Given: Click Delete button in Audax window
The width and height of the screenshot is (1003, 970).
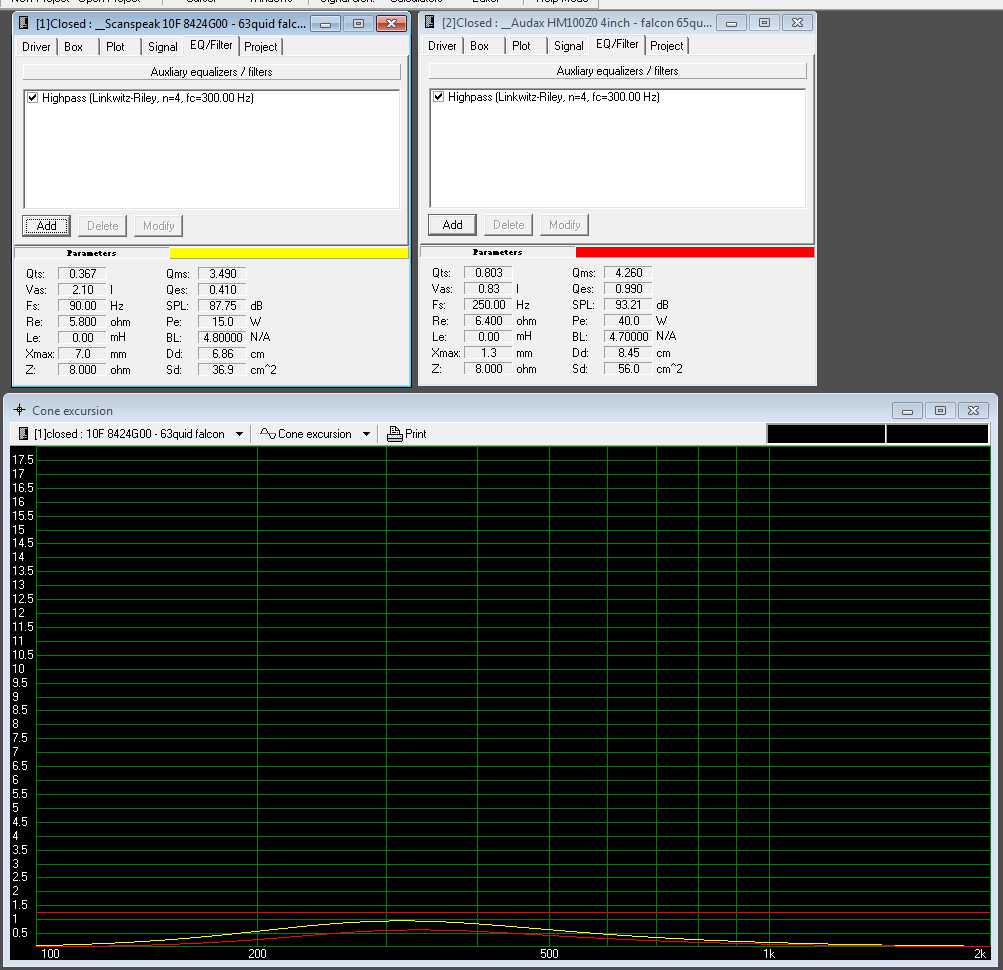Looking at the screenshot, I should (x=509, y=225).
